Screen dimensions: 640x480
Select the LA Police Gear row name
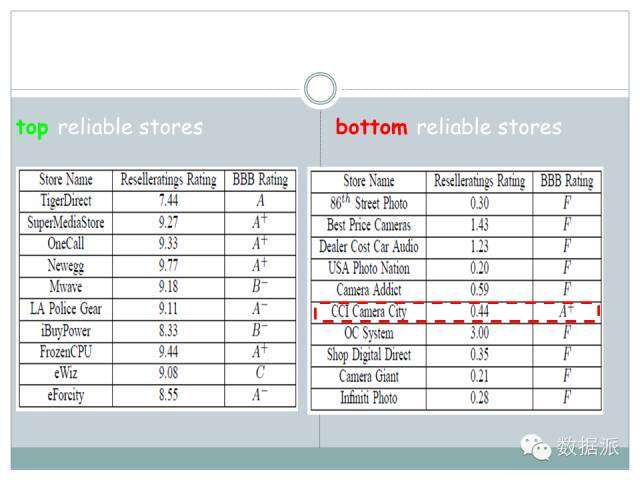pyautogui.click(x=65, y=308)
